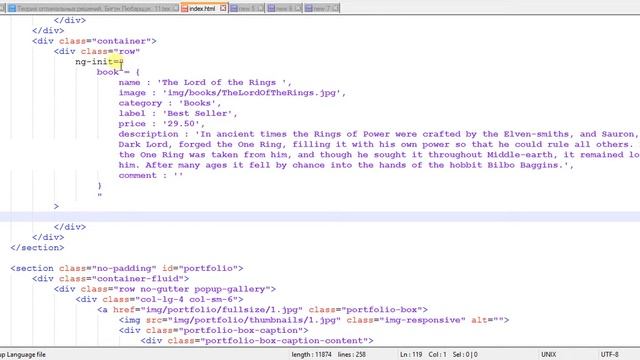Screen dimensions: 640x360
Task: Click the UTF-8 encoding indicator in status bar
Action: (x=609, y=354)
